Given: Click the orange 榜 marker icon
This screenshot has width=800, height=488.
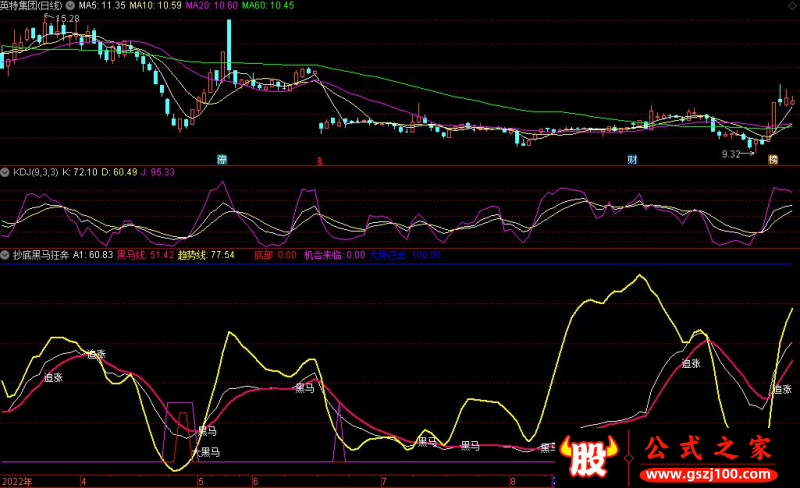Looking at the screenshot, I should tap(773, 159).
